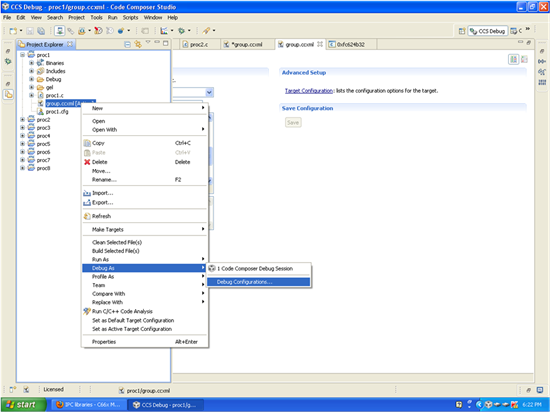Click the Search flashlight toolbar icon

click(x=206, y=31)
